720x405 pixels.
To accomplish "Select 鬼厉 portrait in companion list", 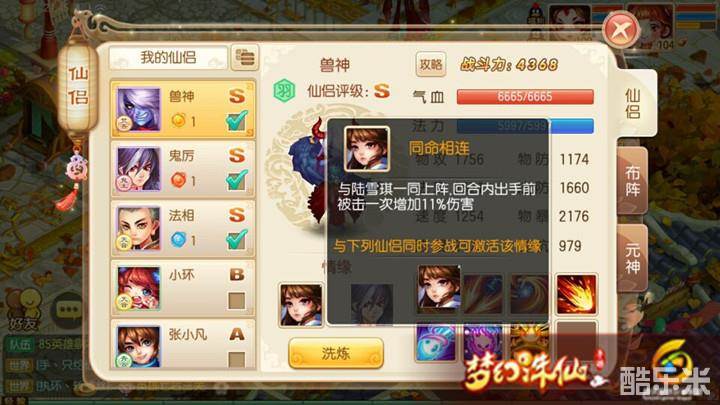I will point(138,169).
